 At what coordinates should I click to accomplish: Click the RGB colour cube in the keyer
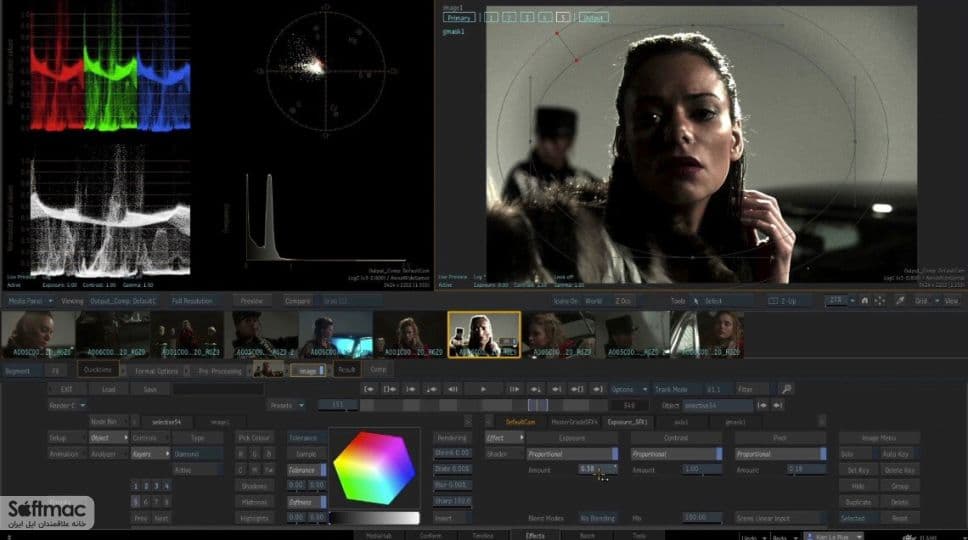coord(374,467)
